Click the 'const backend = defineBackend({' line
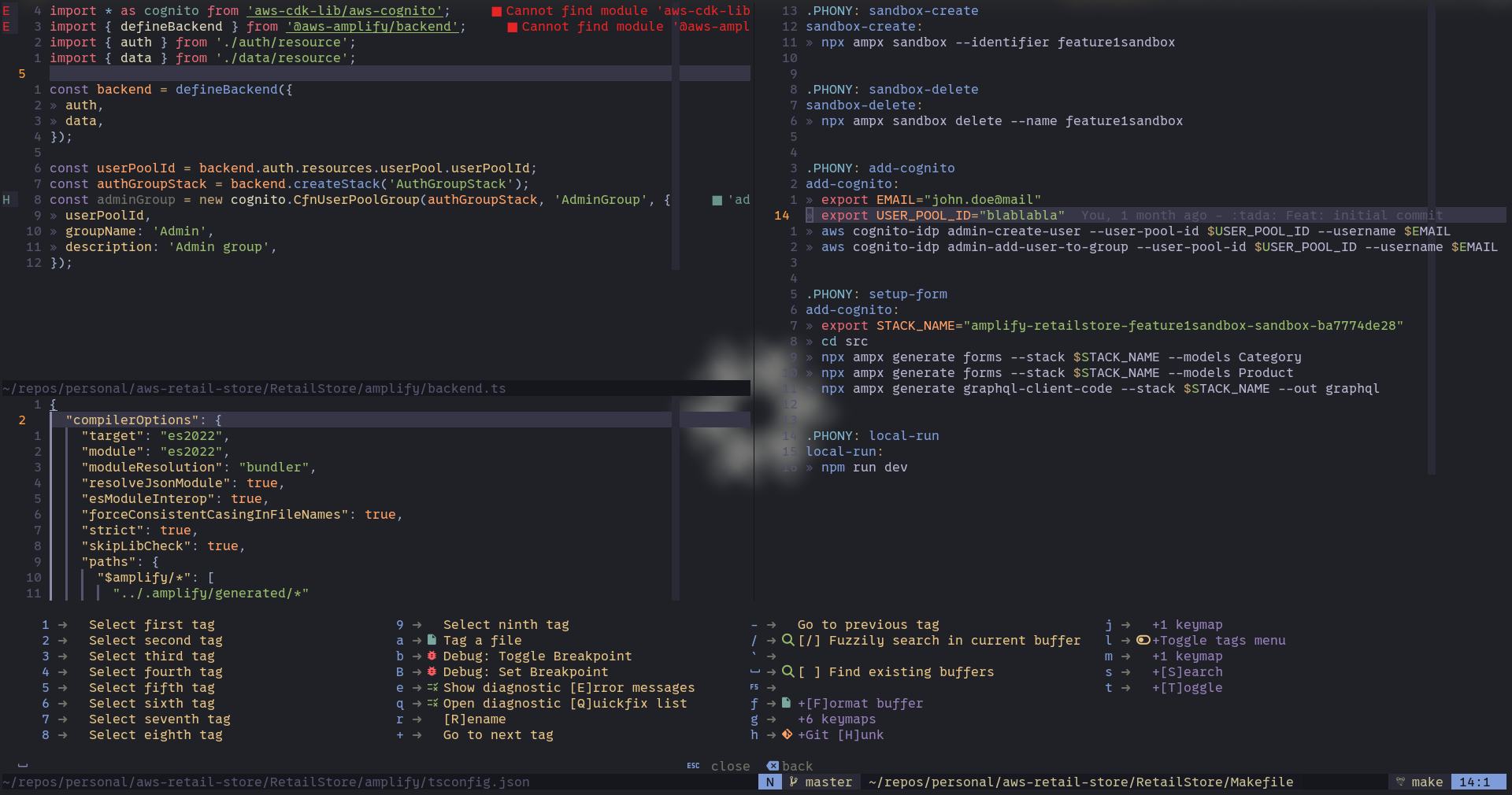The height and width of the screenshot is (795, 1512). (x=171, y=89)
